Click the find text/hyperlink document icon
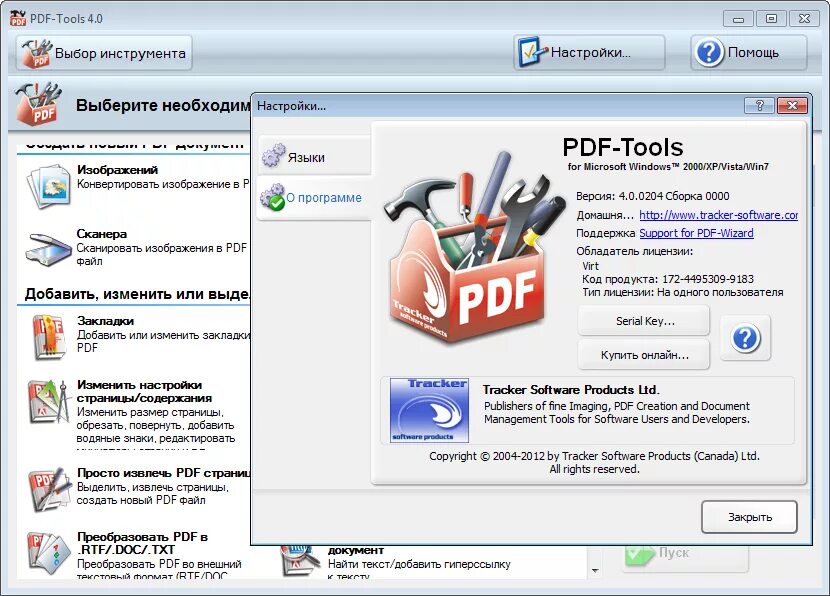 pyautogui.click(x=299, y=562)
